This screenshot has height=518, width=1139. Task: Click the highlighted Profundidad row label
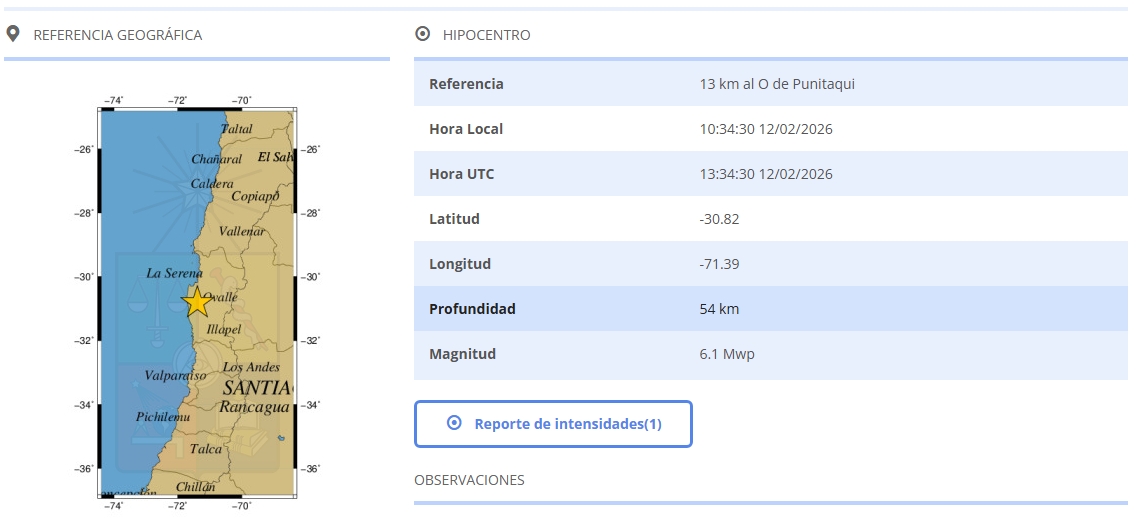pos(472,309)
